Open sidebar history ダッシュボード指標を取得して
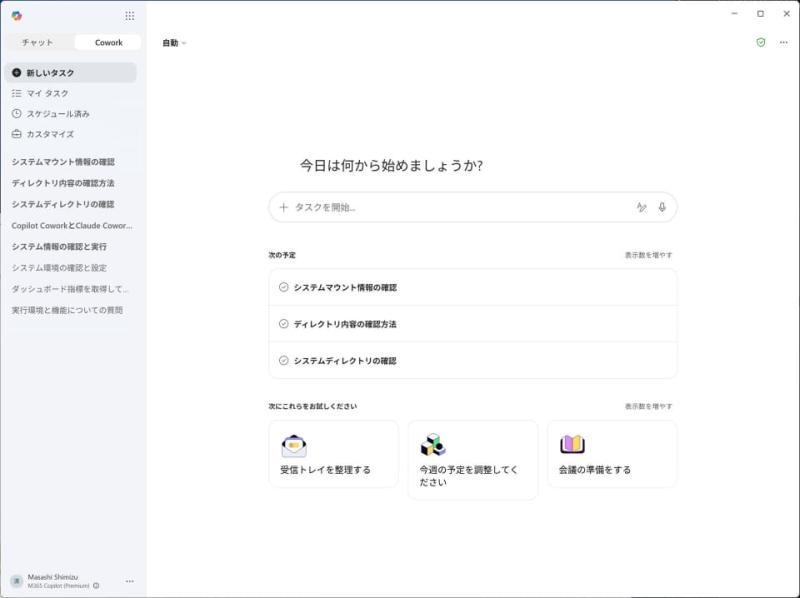The height and width of the screenshot is (598, 800). pos(70,289)
